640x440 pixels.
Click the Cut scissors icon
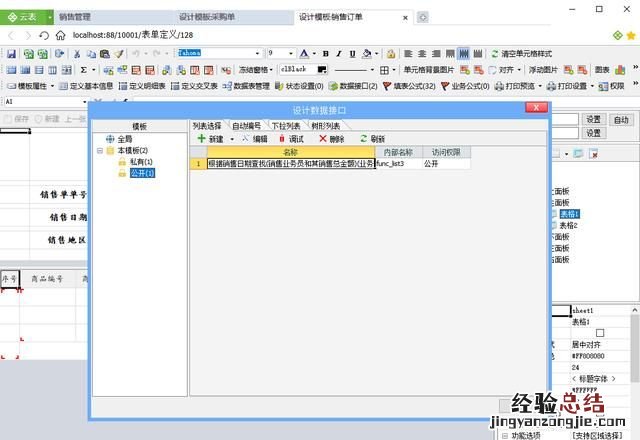pyautogui.click(x=77, y=53)
